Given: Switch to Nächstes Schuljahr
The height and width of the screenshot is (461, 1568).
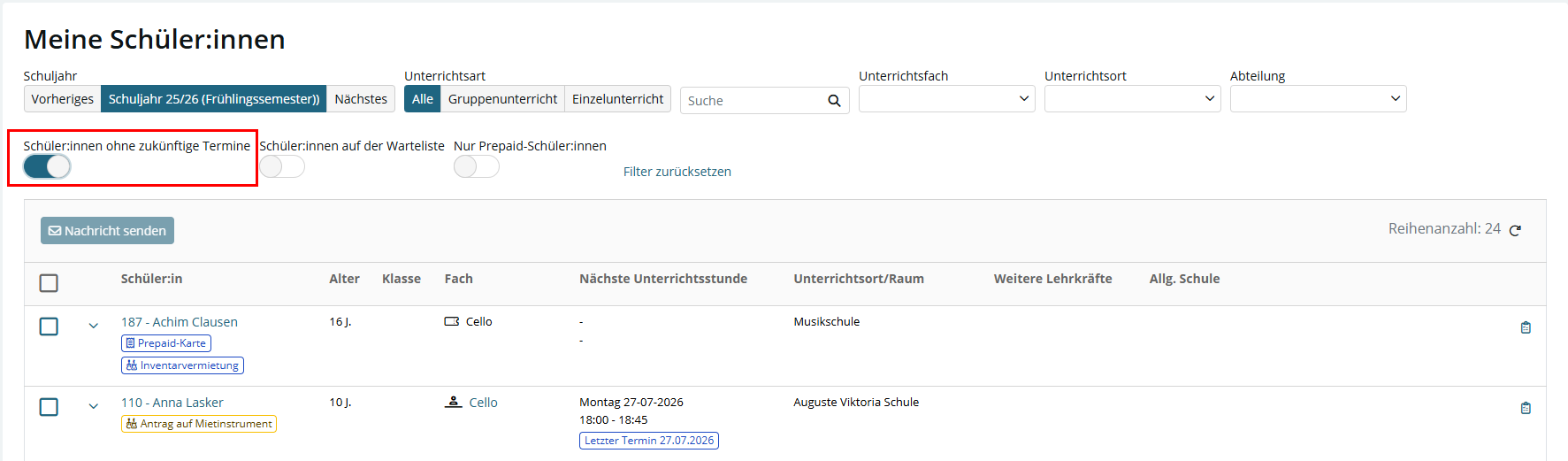Looking at the screenshot, I should pyautogui.click(x=361, y=99).
